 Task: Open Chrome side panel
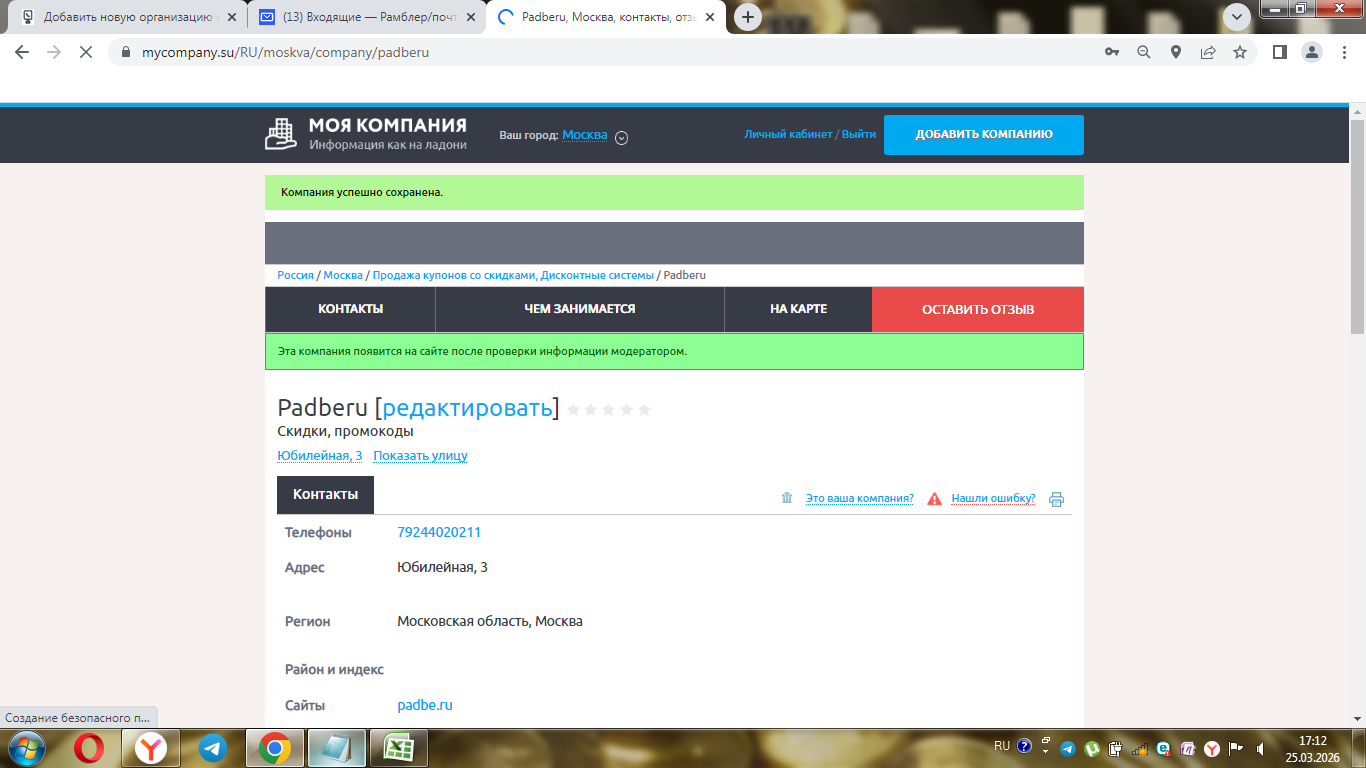tap(1279, 52)
